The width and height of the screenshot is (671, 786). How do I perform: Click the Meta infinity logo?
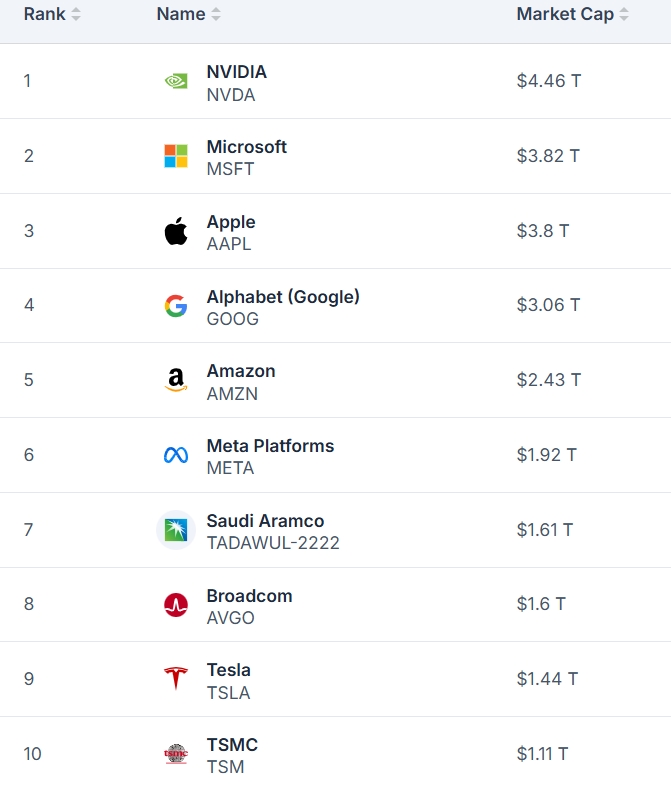pos(176,455)
